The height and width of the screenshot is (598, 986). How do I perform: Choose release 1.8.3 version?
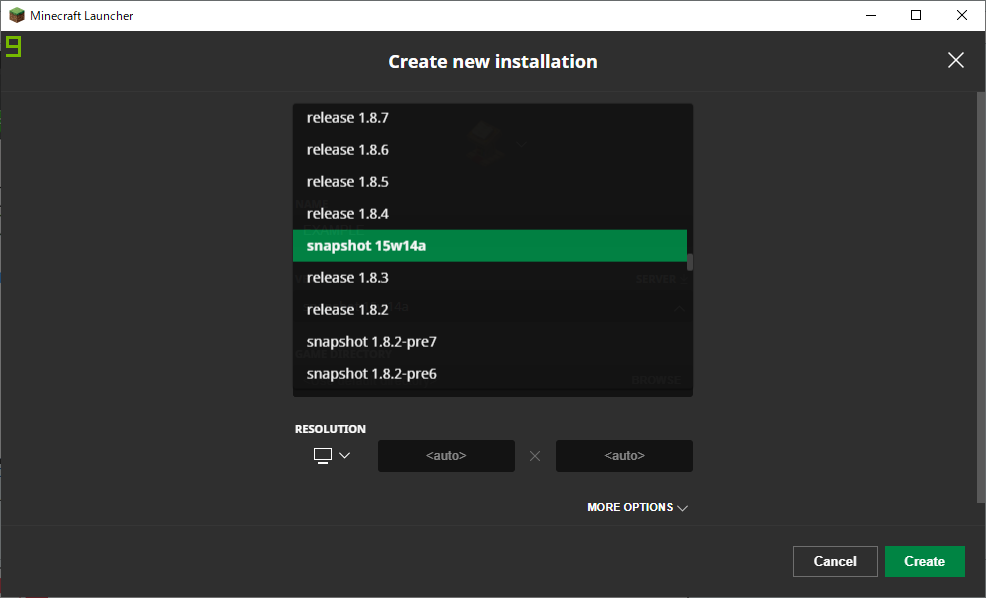coord(490,278)
